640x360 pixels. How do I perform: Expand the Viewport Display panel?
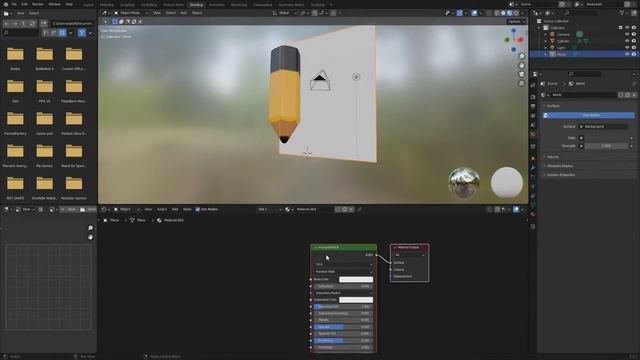coord(560,166)
